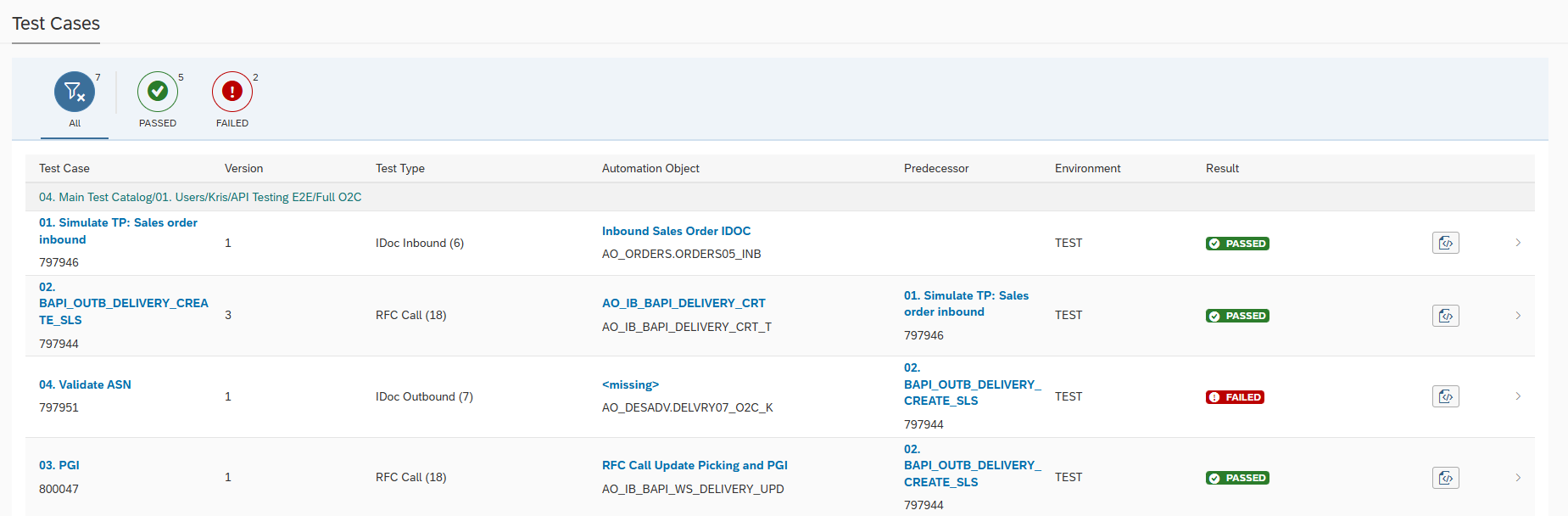Viewport: 1568px width, 516px height.
Task: Click the Result column header
Action: (1222, 168)
